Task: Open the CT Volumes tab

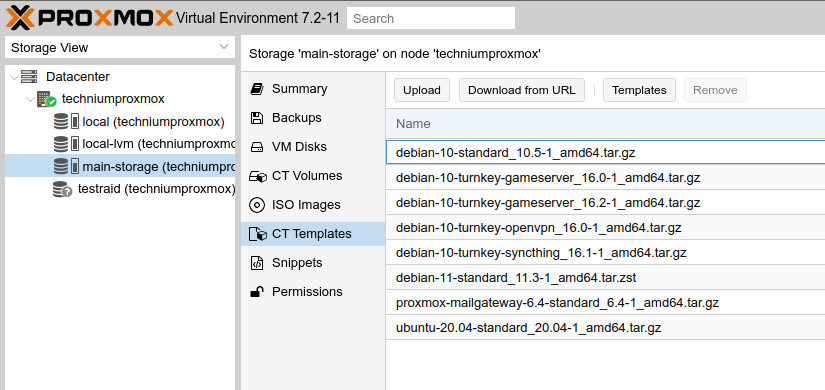Action: tap(313, 176)
